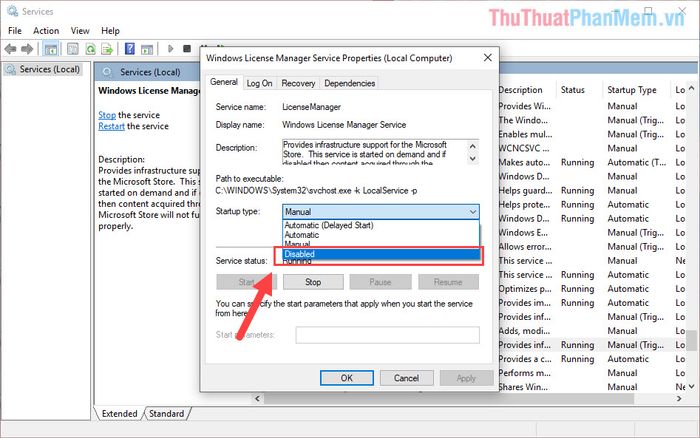The width and height of the screenshot is (700, 438).
Task: Sort by the Description column header
Action: point(527,90)
